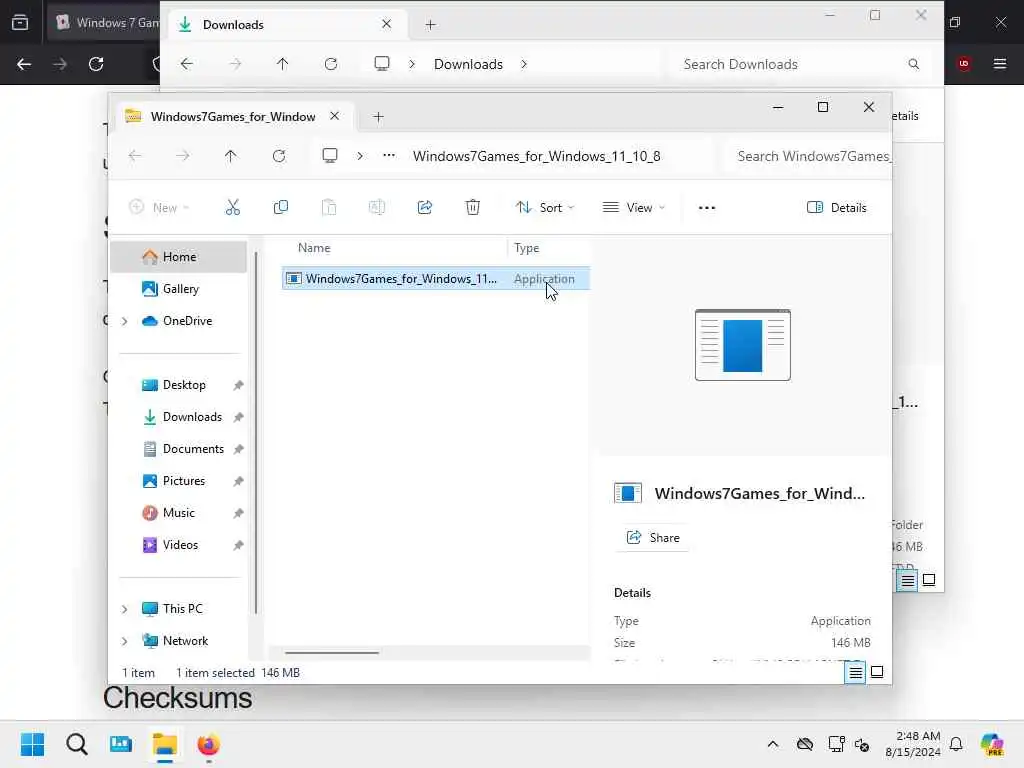Add a new tab in Downloads window
The width and height of the screenshot is (1024, 768).
pos(430,25)
